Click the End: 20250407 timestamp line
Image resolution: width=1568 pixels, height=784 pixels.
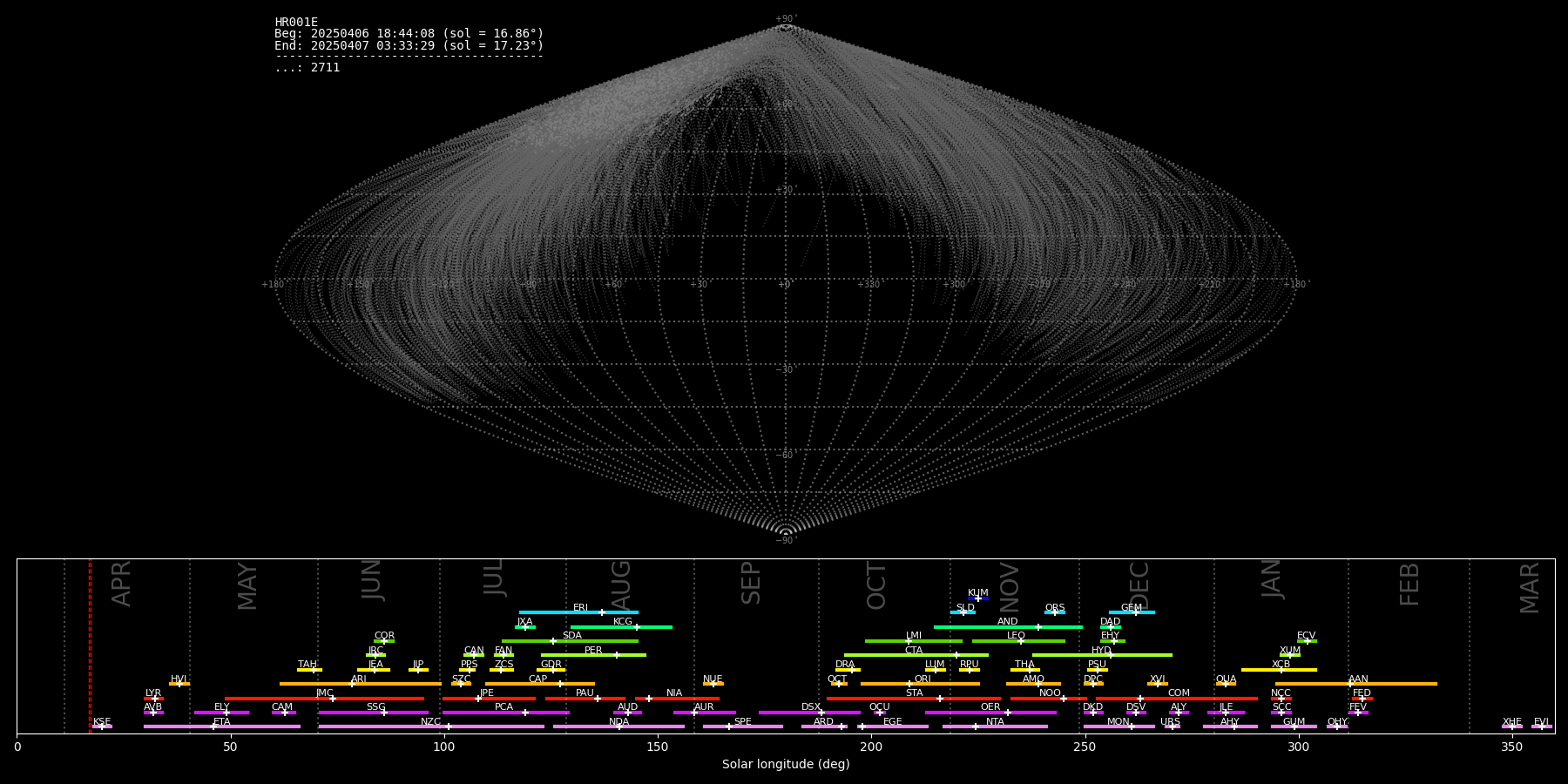[x=409, y=46]
